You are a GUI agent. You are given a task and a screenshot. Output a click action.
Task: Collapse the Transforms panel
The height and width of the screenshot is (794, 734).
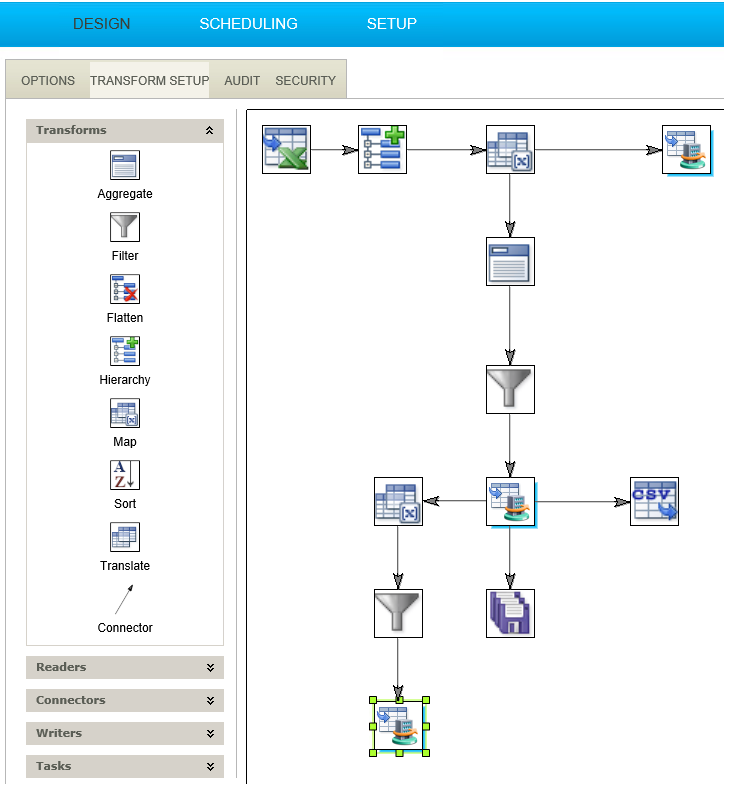click(x=209, y=131)
